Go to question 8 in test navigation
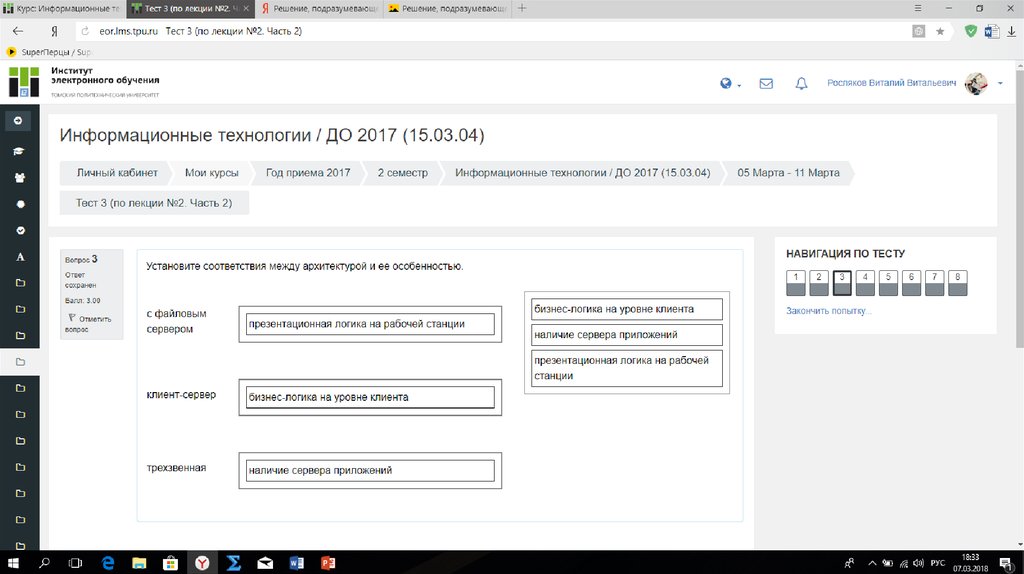 (958, 283)
